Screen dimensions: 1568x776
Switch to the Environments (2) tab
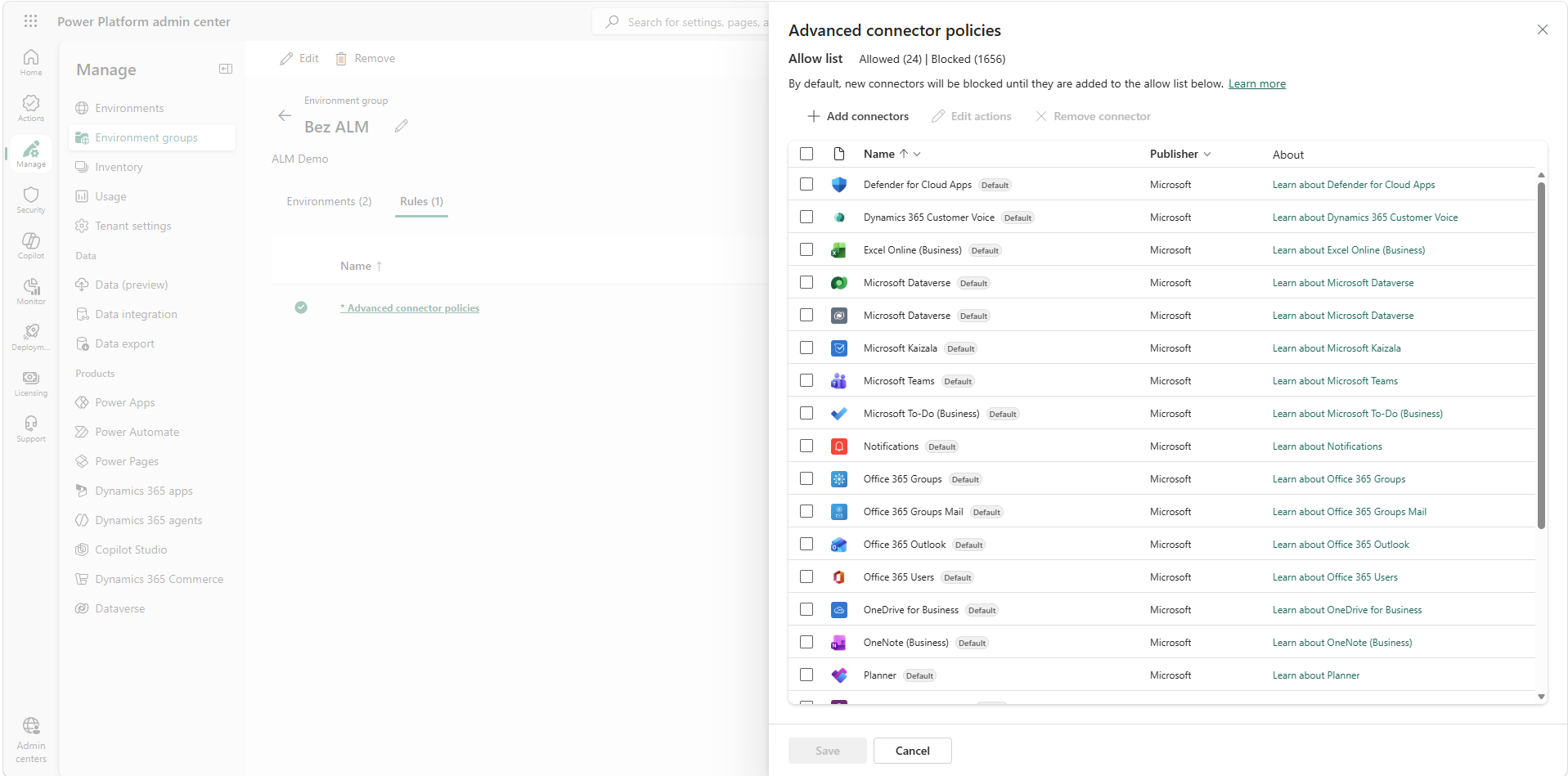tap(329, 201)
